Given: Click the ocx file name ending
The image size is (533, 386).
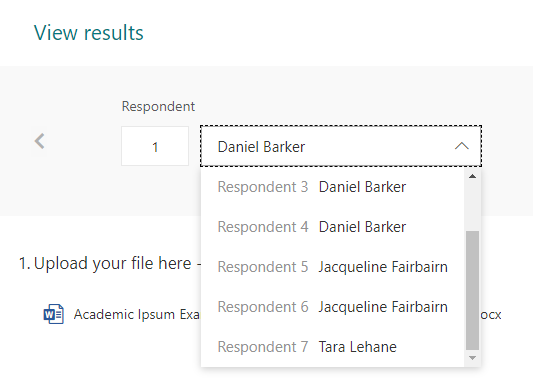Looking at the screenshot, I should pyautogui.click(x=491, y=315).
